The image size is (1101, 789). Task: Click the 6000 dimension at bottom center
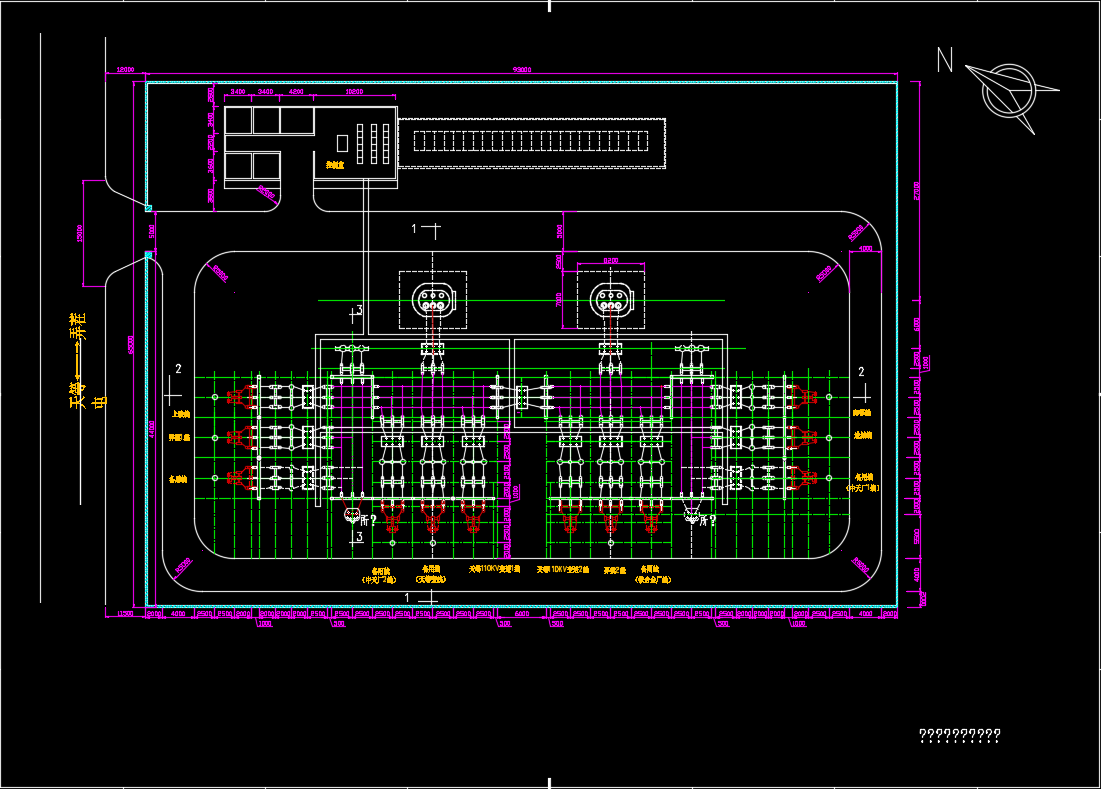coord(522,614)
